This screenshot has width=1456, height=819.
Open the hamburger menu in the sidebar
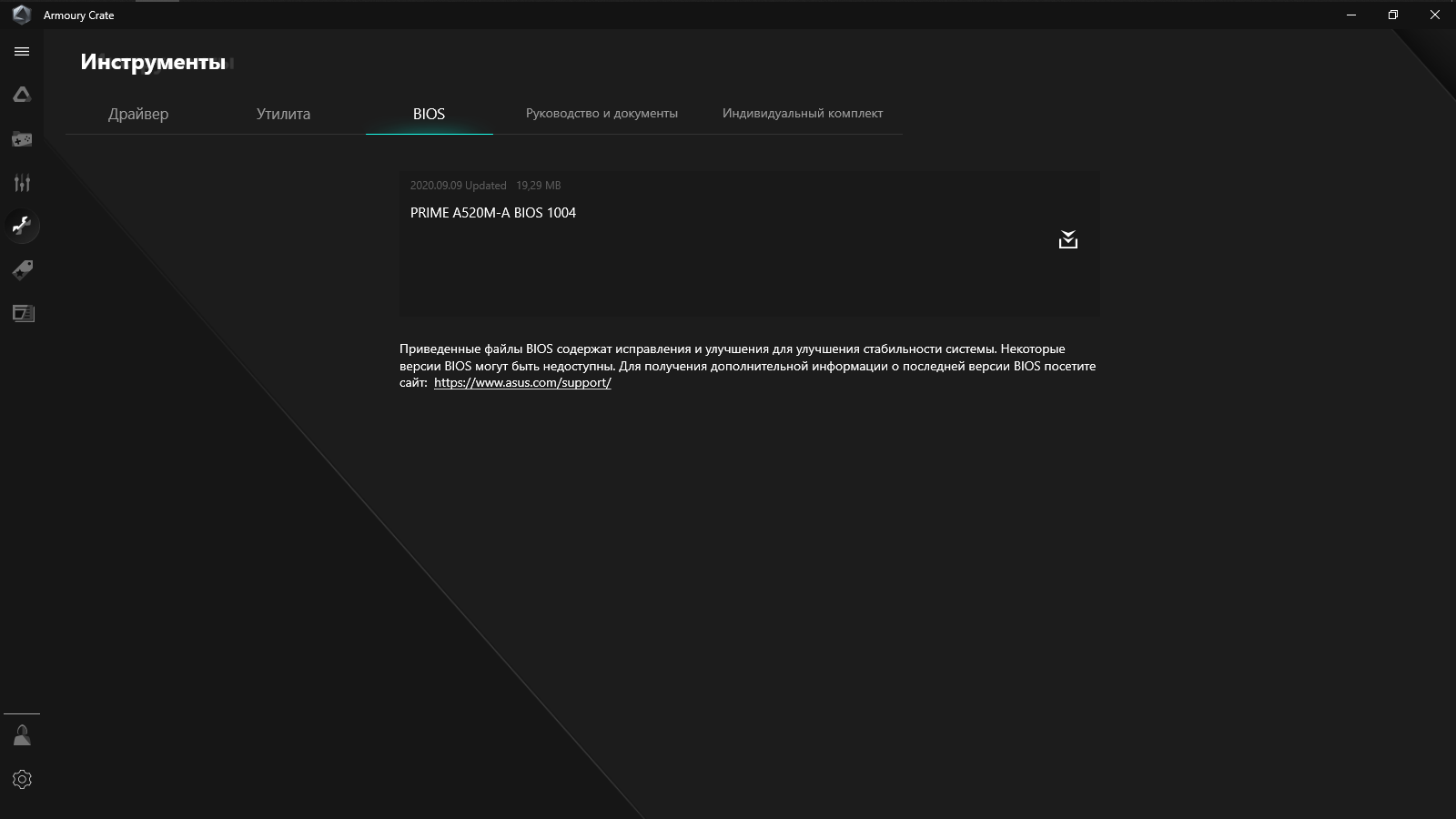tap(22, 52)
